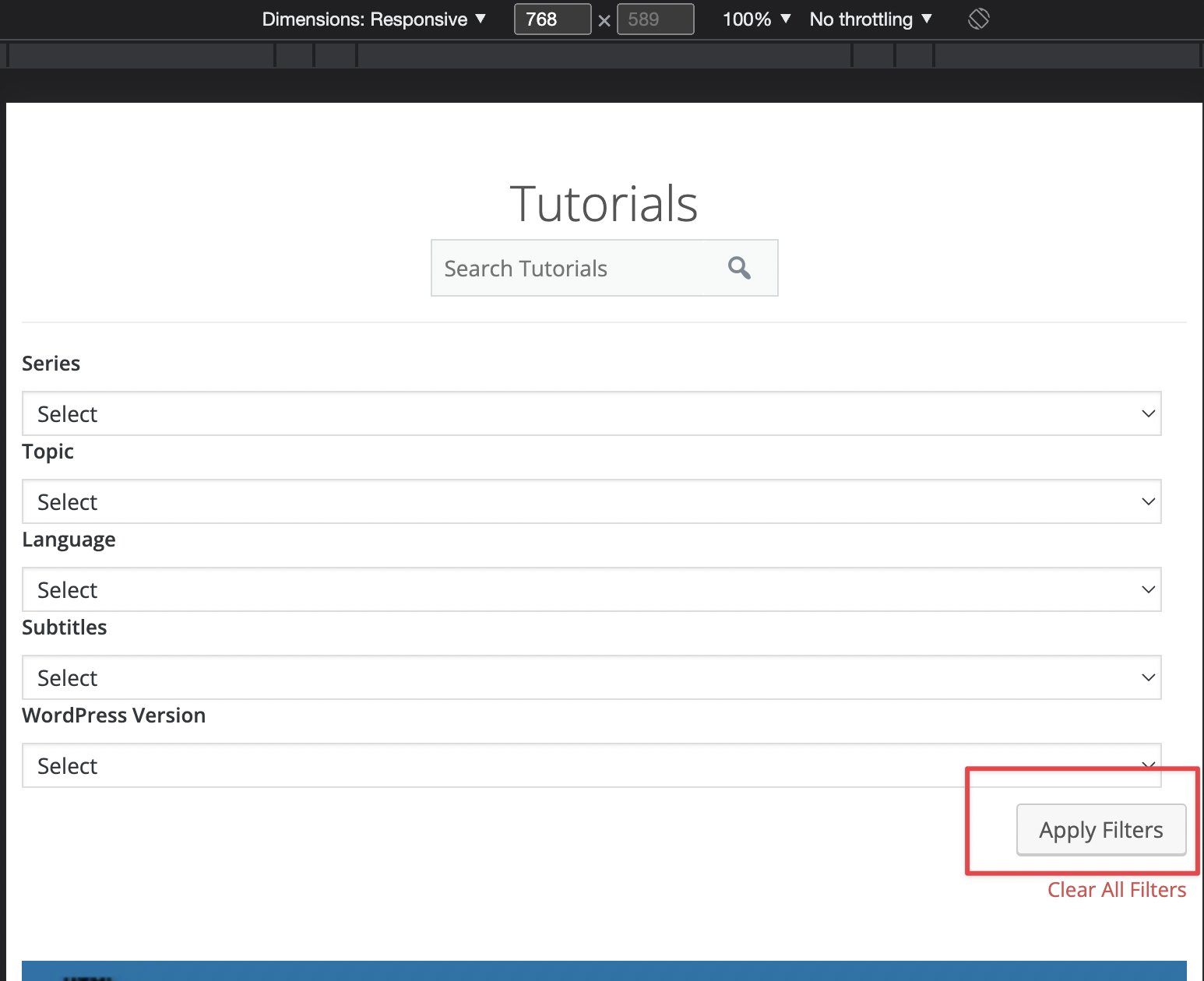Click the Series filter label
1204x981 pixels.
[x=51, y=364]
